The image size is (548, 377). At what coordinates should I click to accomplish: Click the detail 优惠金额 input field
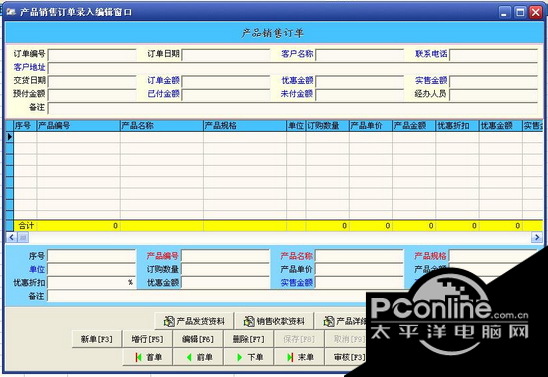[225, 283]
